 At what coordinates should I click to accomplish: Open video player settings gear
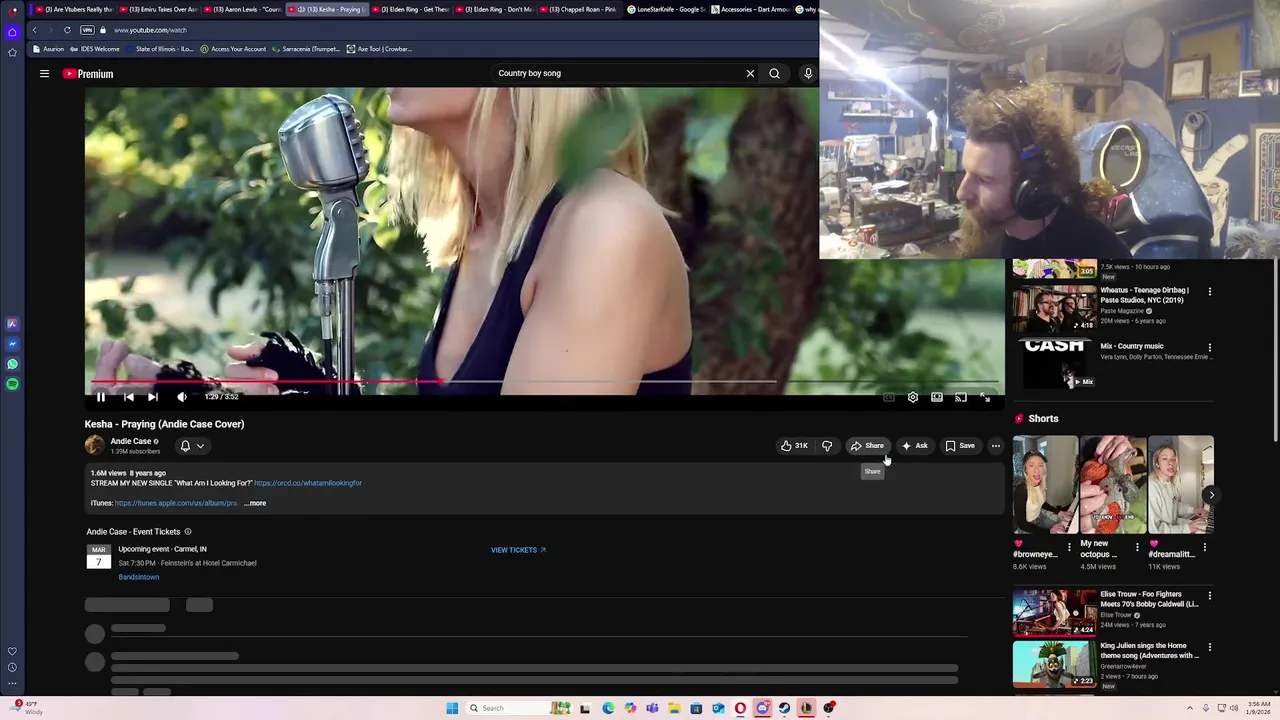click(913, 397)
